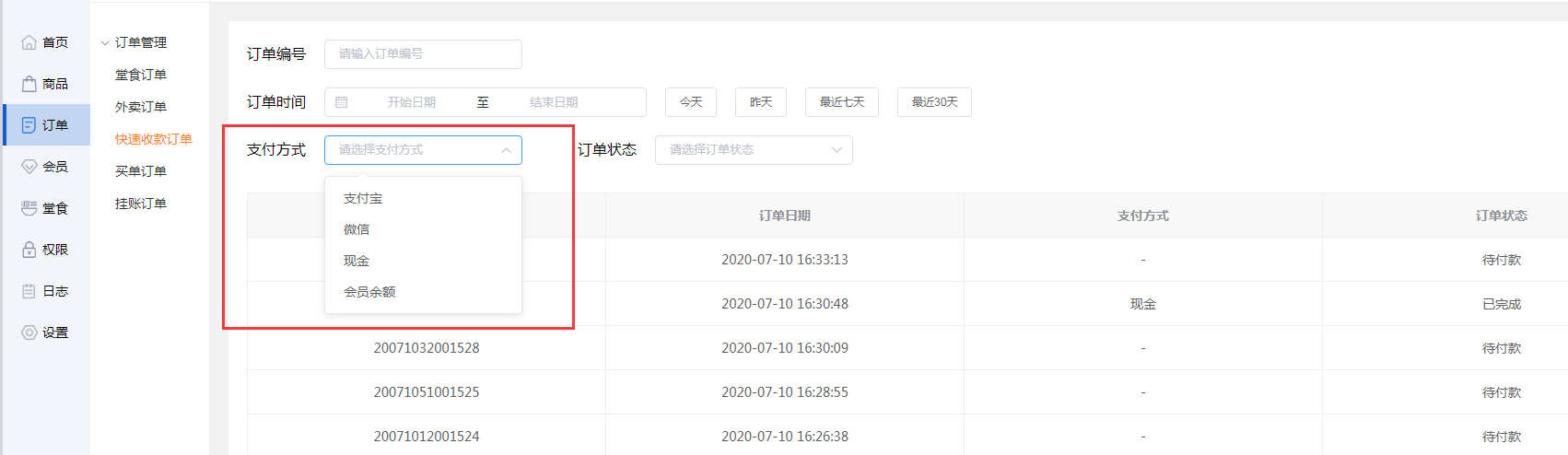The width and height of the screenshot is (1568, 455).
Task: Collapse the 支付方式 dropdown arrow
Action: pyautogui.click(x=506, y=150)
